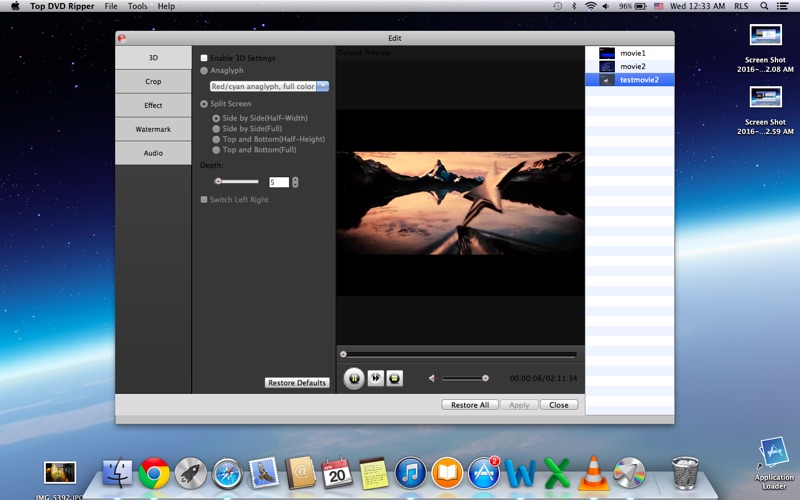Screen dimensions: 800x500
Task: Enable 3D Settings checkbox
Action: (x=204, y=58)
